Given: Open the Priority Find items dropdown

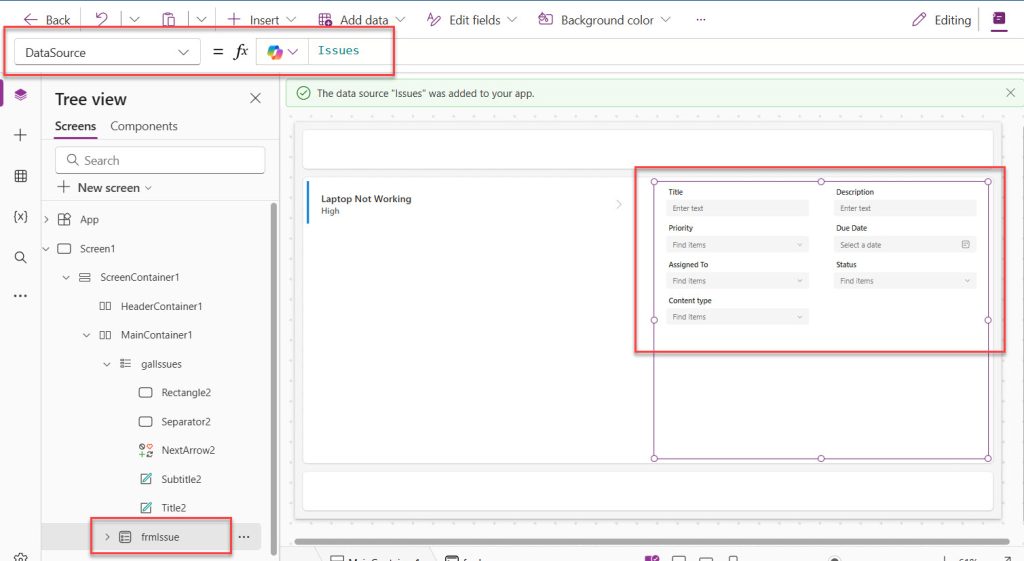Looking at the screenshot, I should (737, 245).
